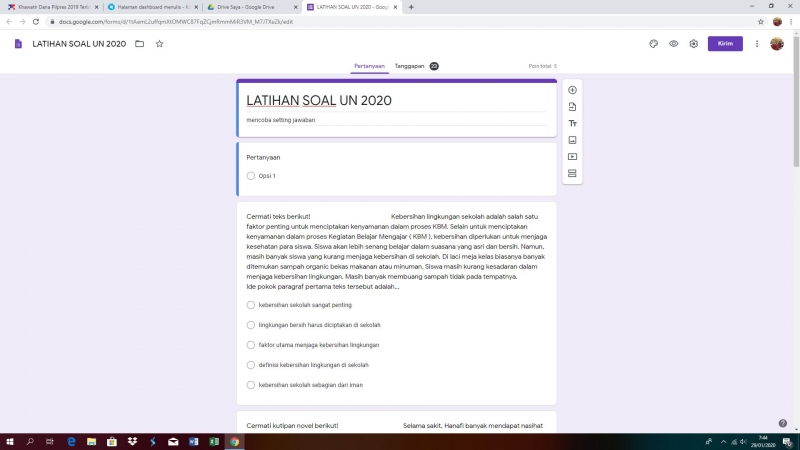This screenshot has width=800, height=450.
Task: Add a title and description block
Action: [x=572, y=123]
